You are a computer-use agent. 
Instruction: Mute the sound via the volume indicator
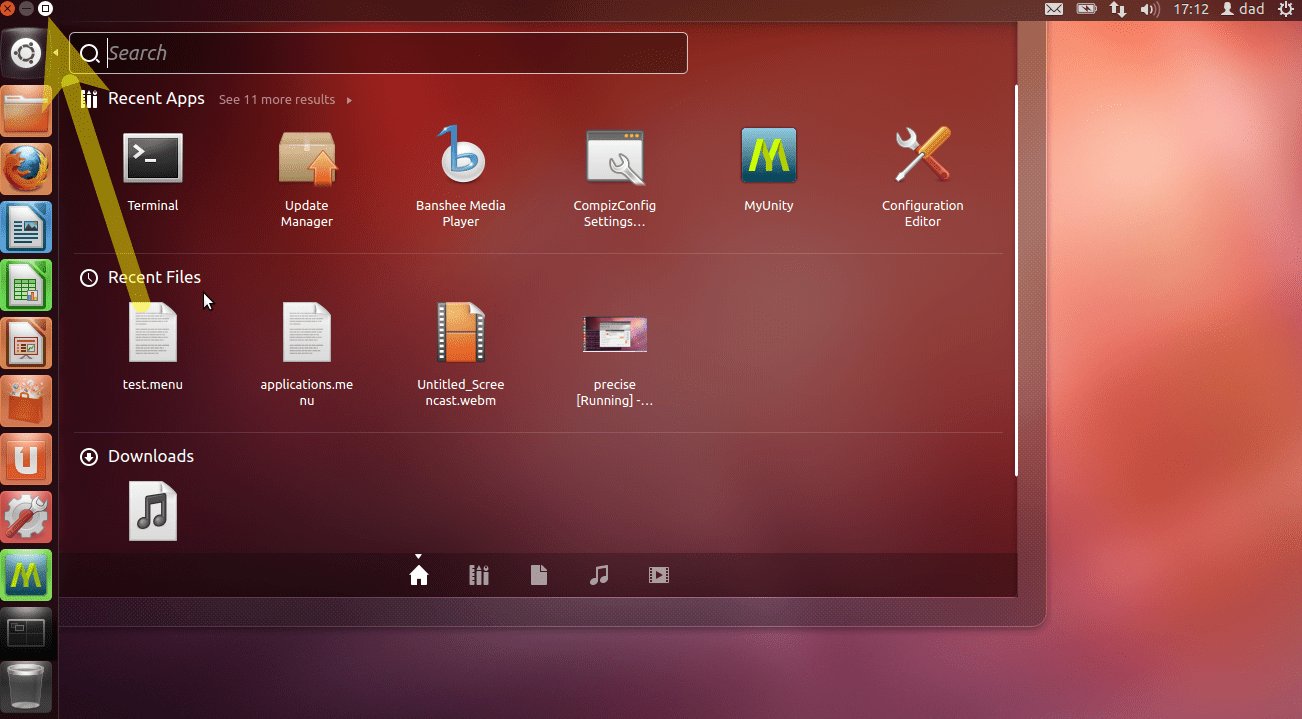tap(1150, 9)
